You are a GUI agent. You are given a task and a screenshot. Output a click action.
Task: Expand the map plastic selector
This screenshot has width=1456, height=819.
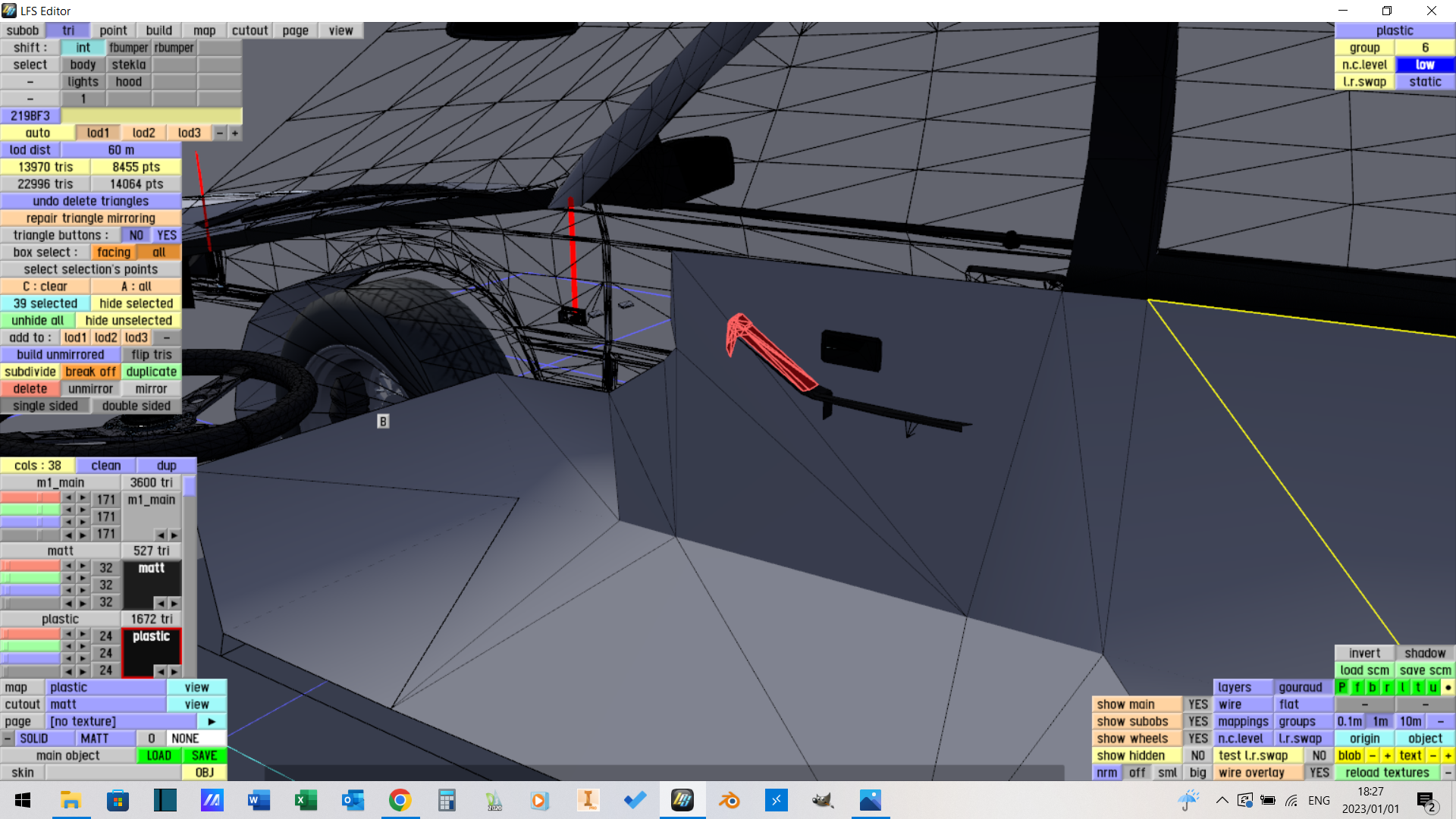[106, 687]
